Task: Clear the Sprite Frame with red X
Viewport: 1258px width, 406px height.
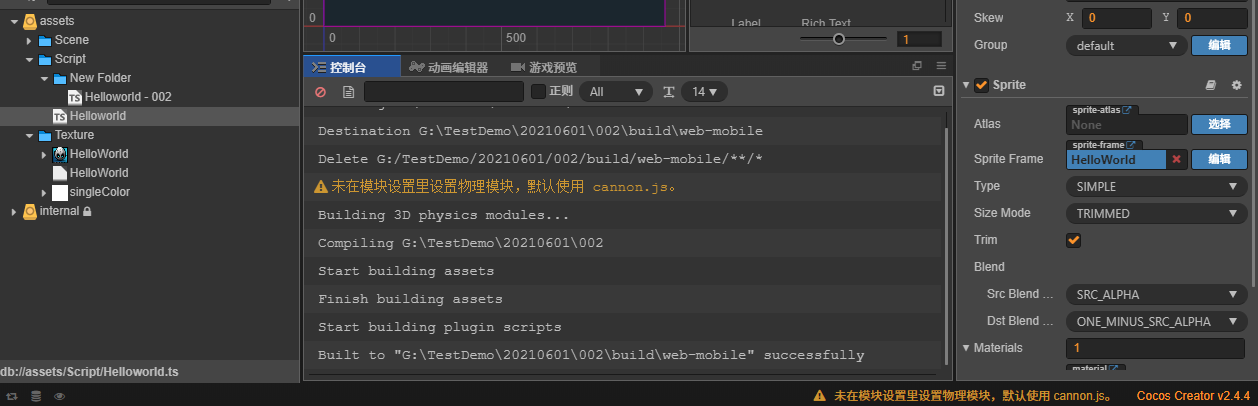Action: point(1176,159)
